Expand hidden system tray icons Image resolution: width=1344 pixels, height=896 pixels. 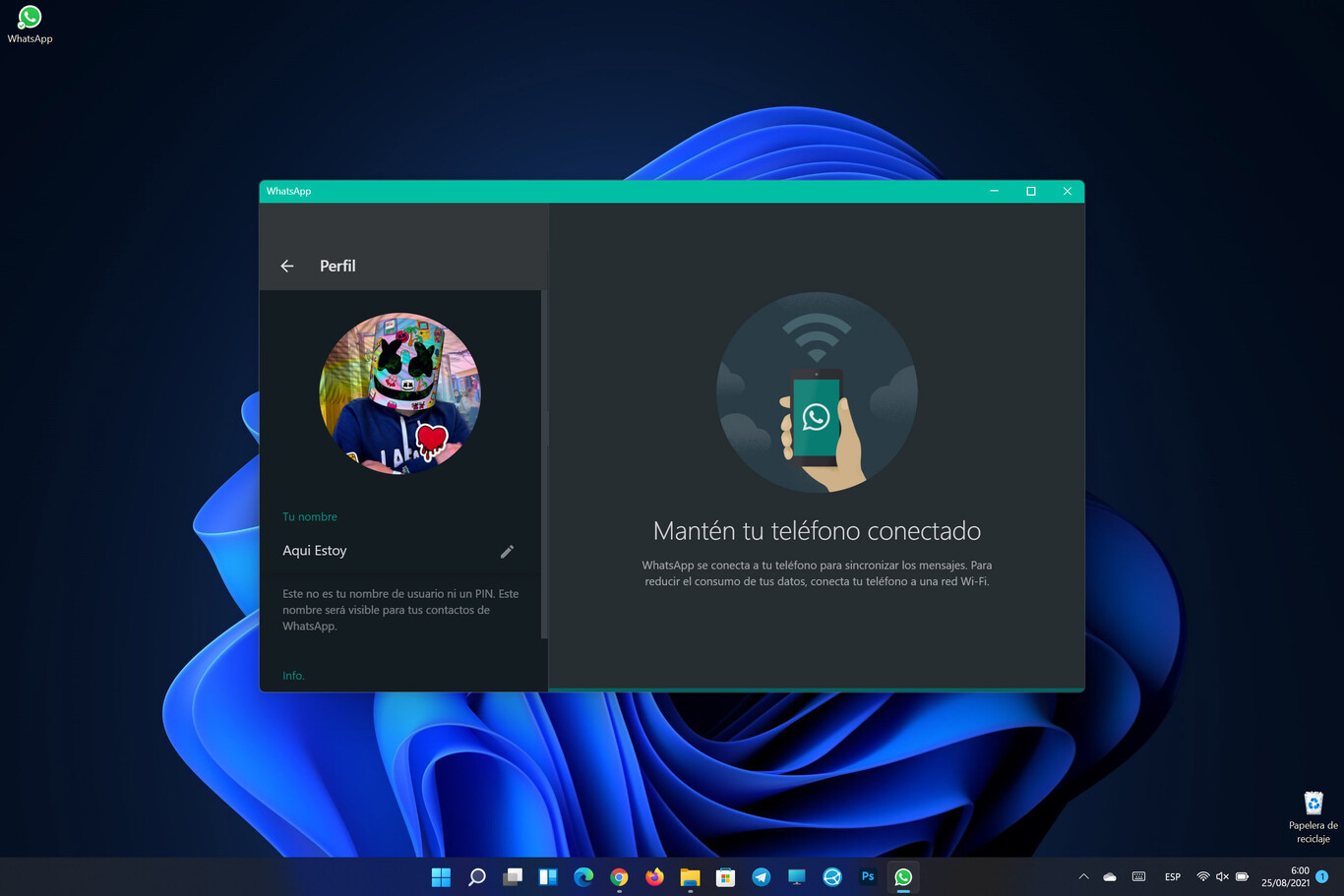[1083, 875]
